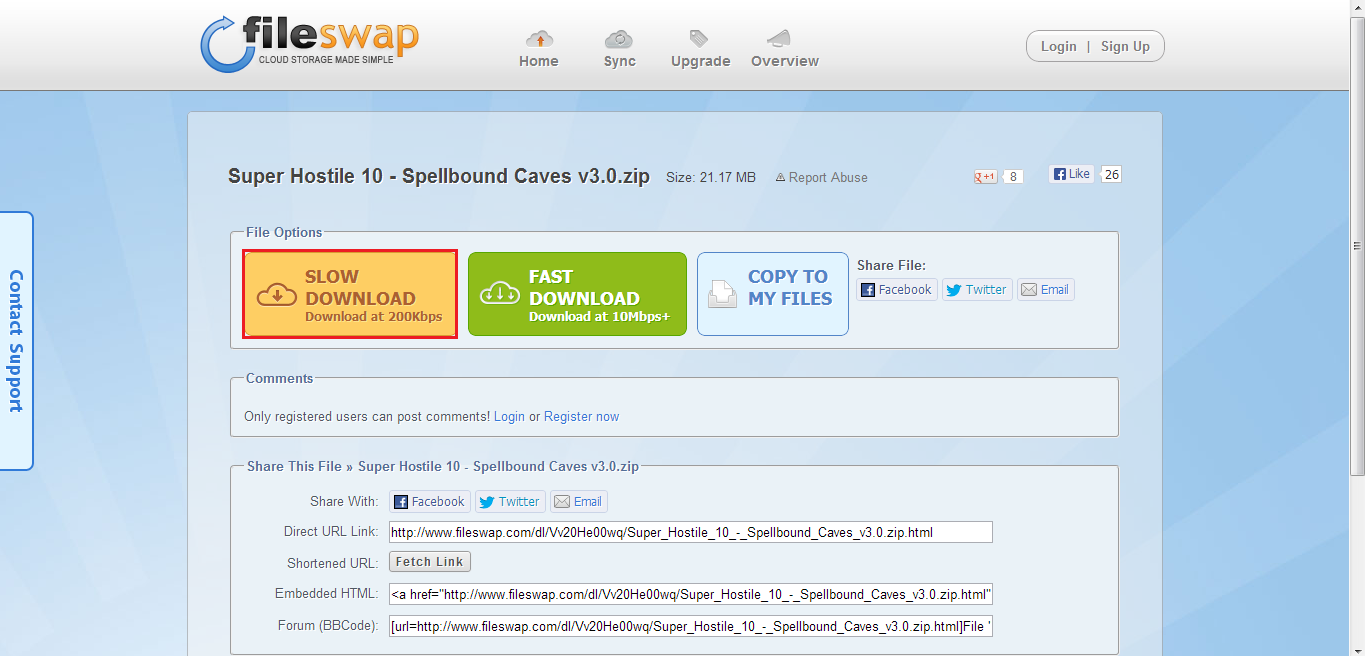
Task: Open the Home navigation item
Action: click(x=539, y=49)
